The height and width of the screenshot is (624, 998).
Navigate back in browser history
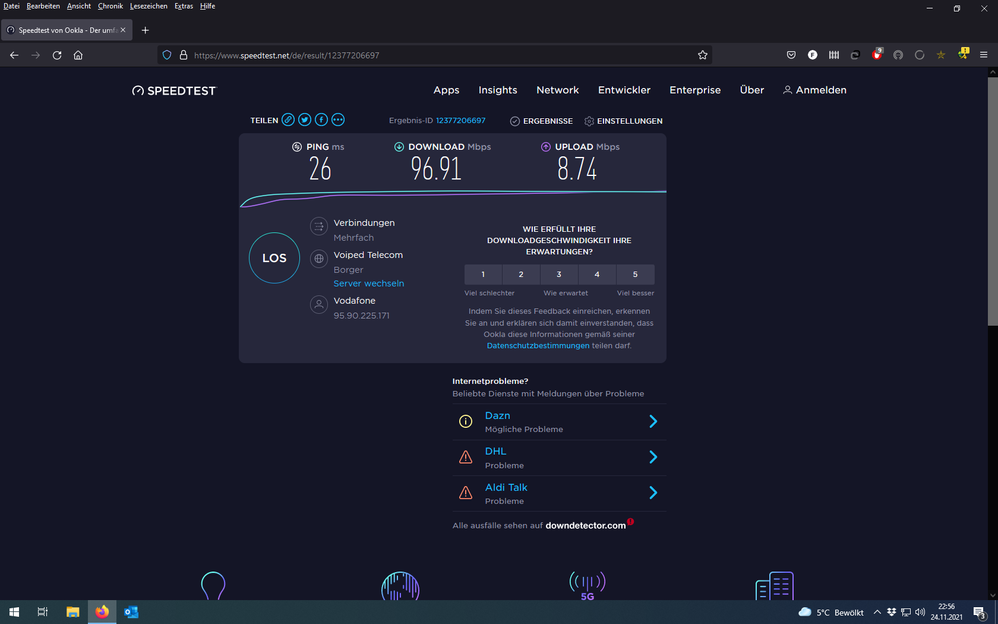tap(14, 55)
